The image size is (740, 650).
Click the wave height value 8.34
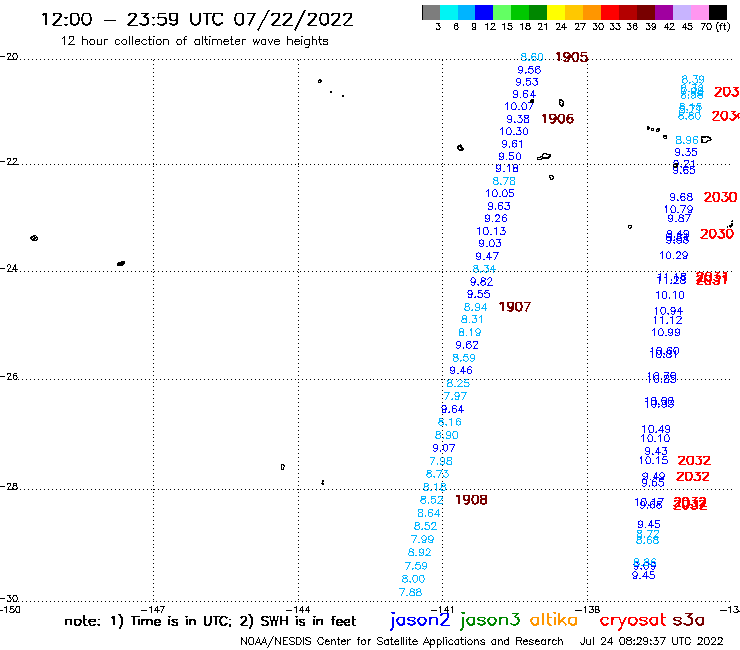(x=484, y=269)
